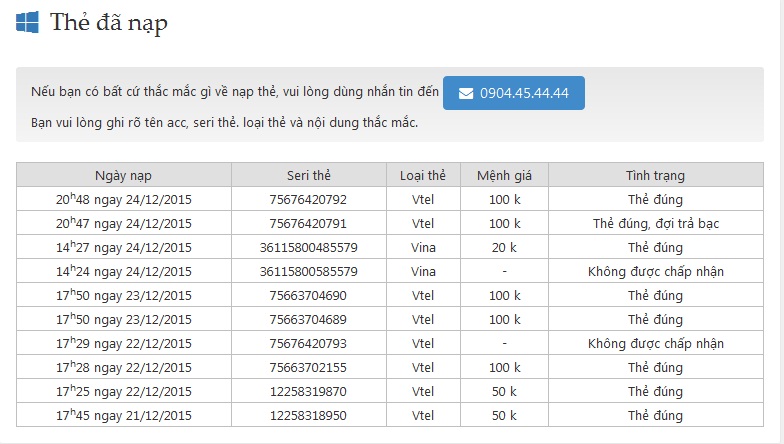This screenshot has width=784, height=444.
Task: Click the 0904.45.44.44 contact button
Action: point(513,93)
